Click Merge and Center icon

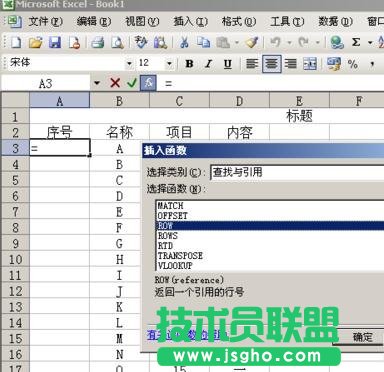pyautogui.click(x=310, y=63)
